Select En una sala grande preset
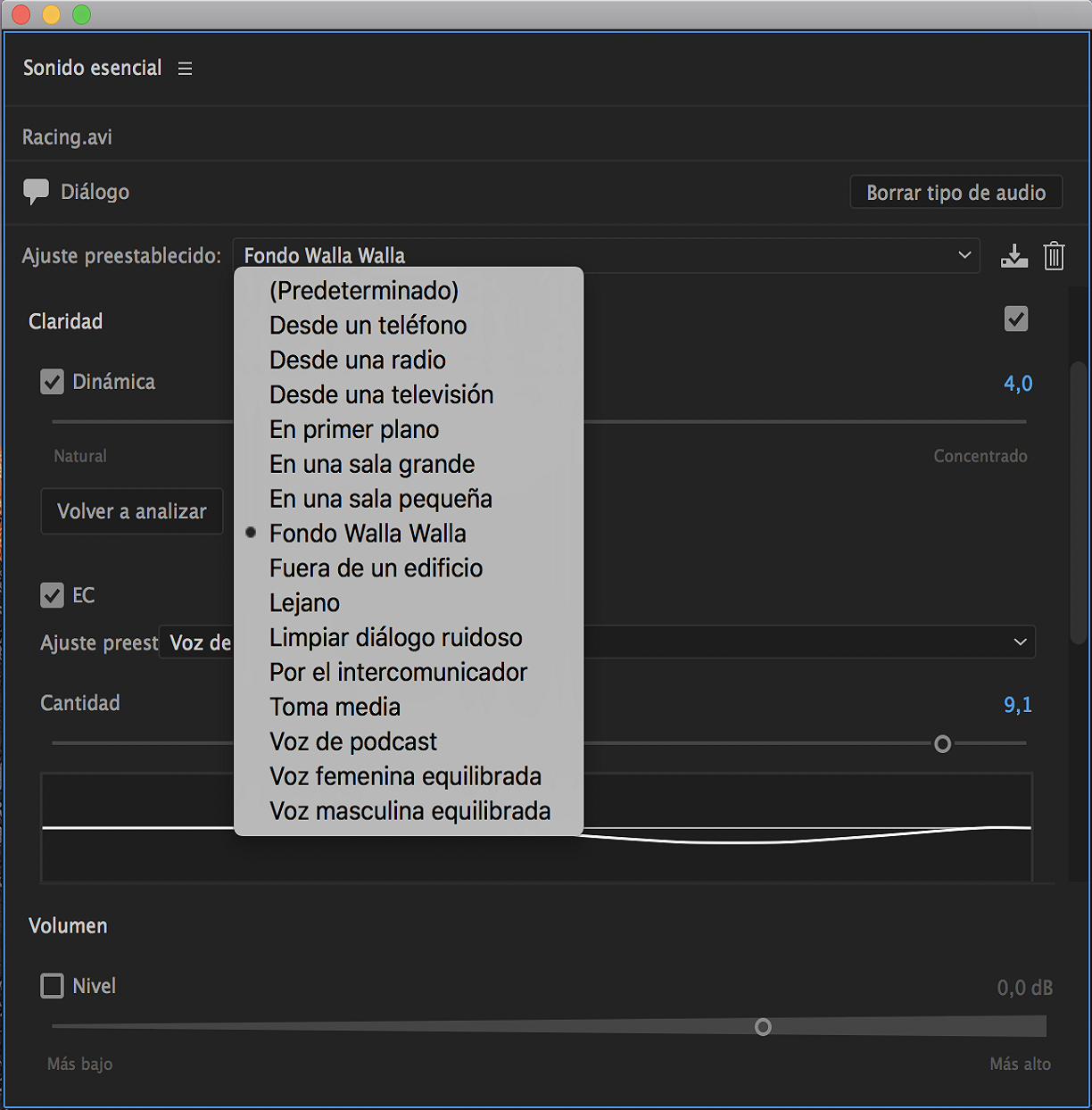The height and width of the screenshot is (1110, 1092). pyautogui.click(x=409, y=465)
